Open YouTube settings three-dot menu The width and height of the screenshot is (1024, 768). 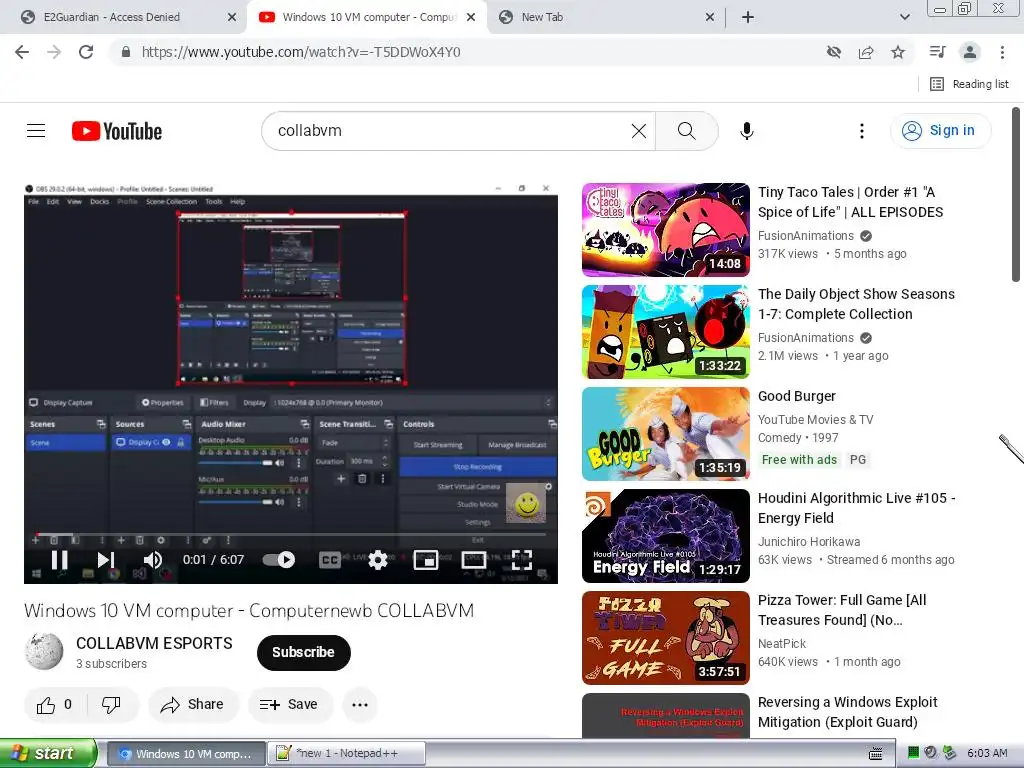pos(861,131)
